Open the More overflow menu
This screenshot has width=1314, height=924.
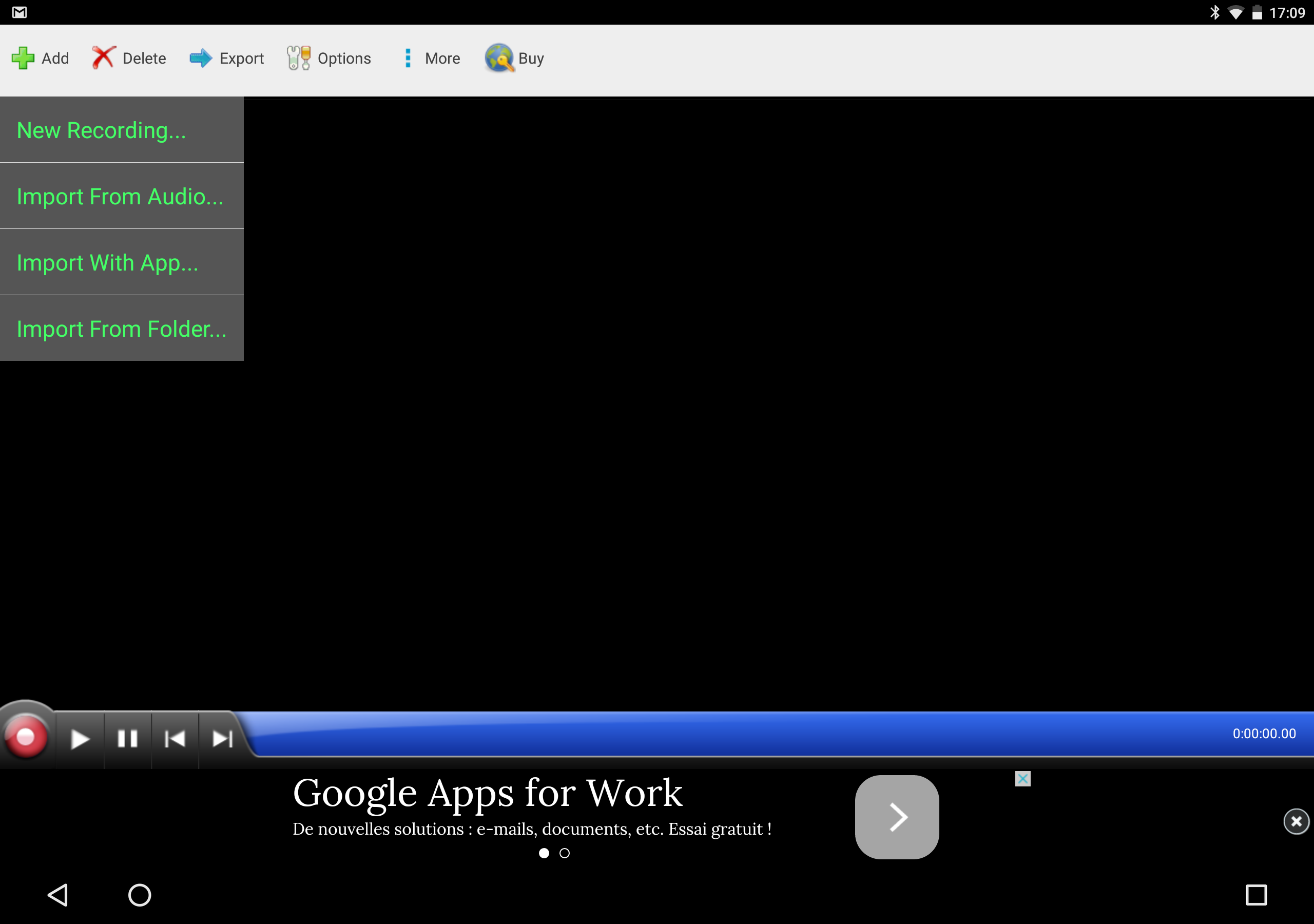[x=408, y=58]
